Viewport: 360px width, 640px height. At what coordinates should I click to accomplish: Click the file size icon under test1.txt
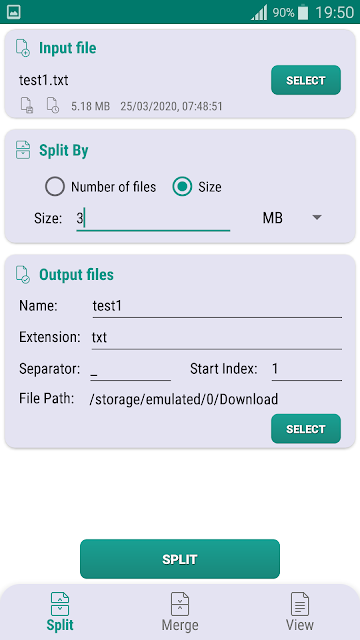point(27,105)
